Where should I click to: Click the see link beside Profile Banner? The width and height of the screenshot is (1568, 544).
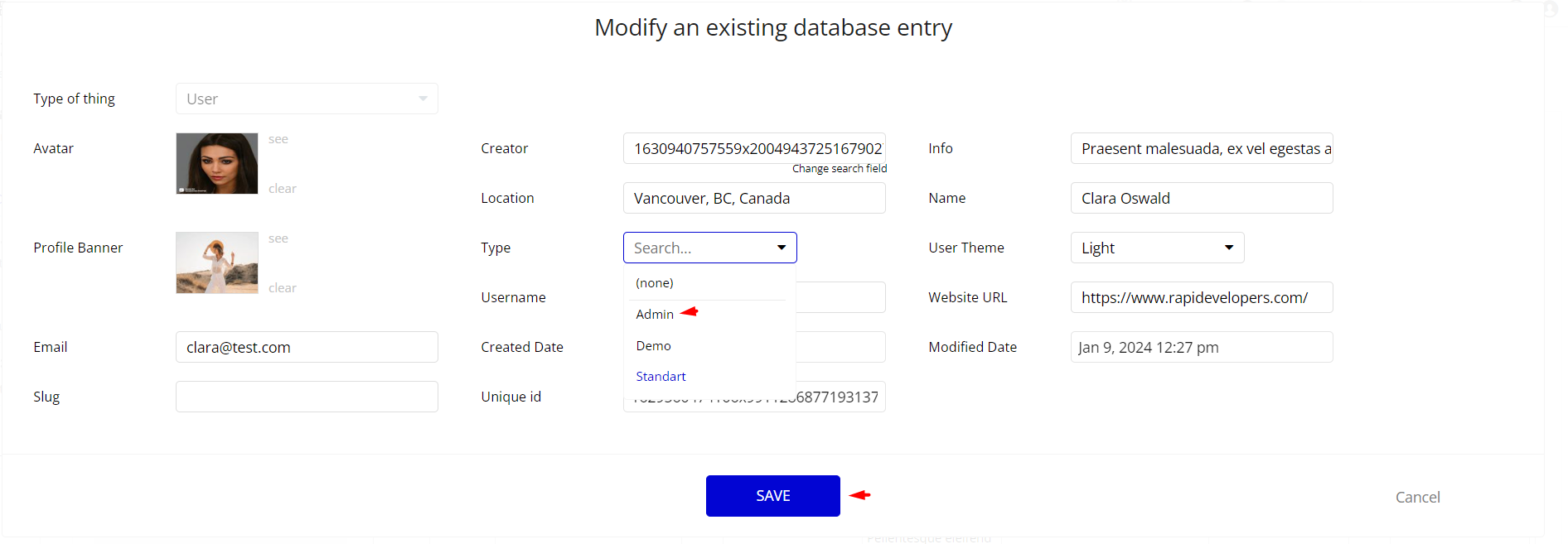coord(278,238)
